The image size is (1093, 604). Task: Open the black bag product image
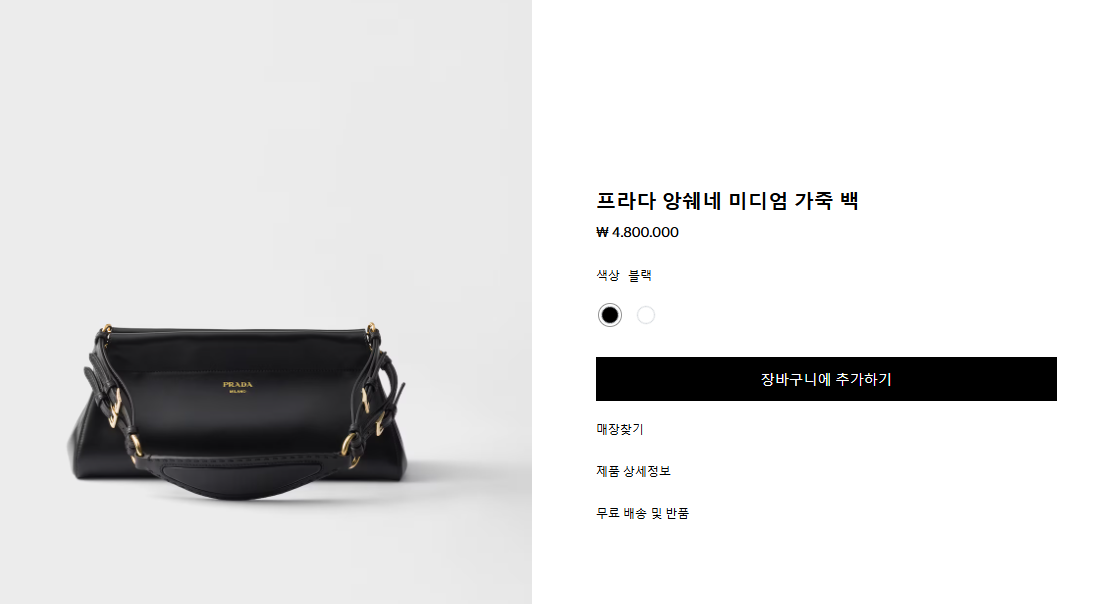pyautogui.click(x=237, y=412)
